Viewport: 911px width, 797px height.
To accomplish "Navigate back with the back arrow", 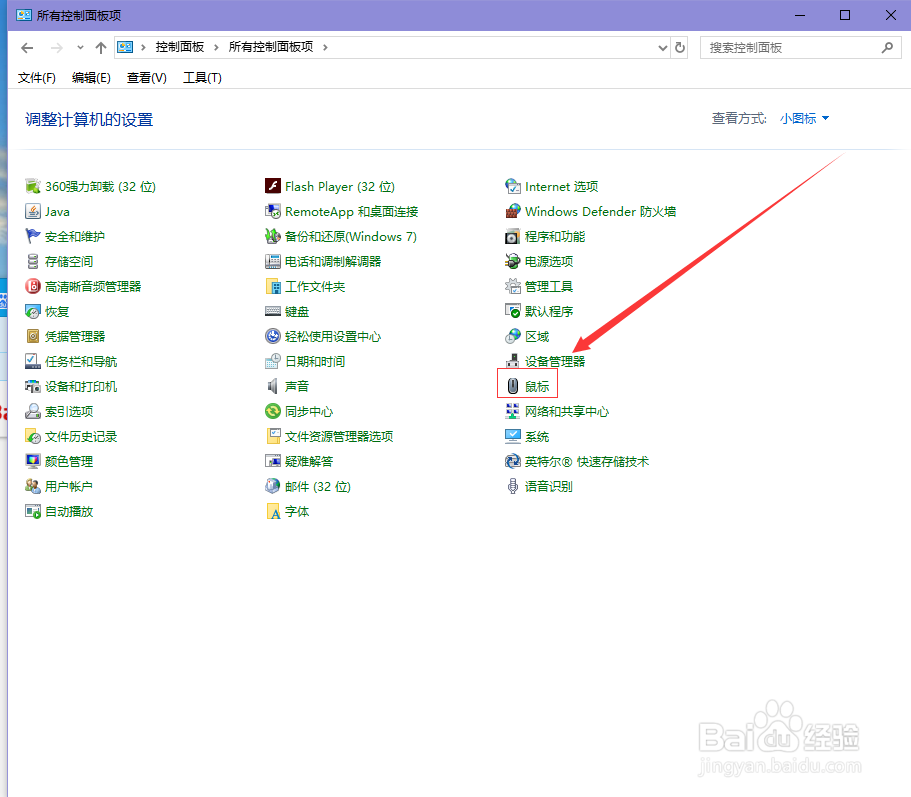I will [27, 46].
